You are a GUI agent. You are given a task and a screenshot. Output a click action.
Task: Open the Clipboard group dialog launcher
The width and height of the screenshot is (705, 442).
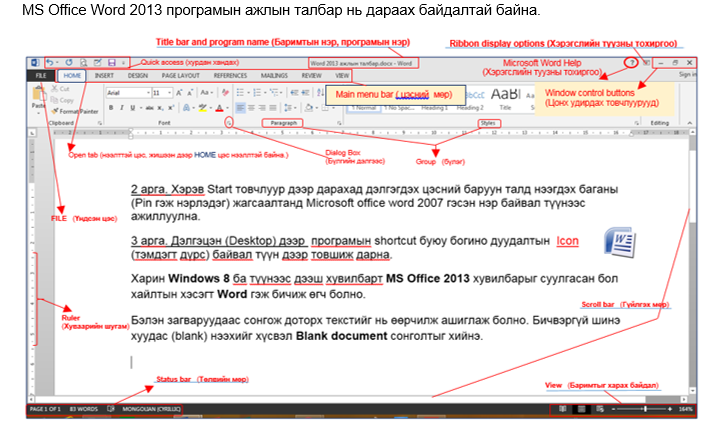click(x=100, y=123)
